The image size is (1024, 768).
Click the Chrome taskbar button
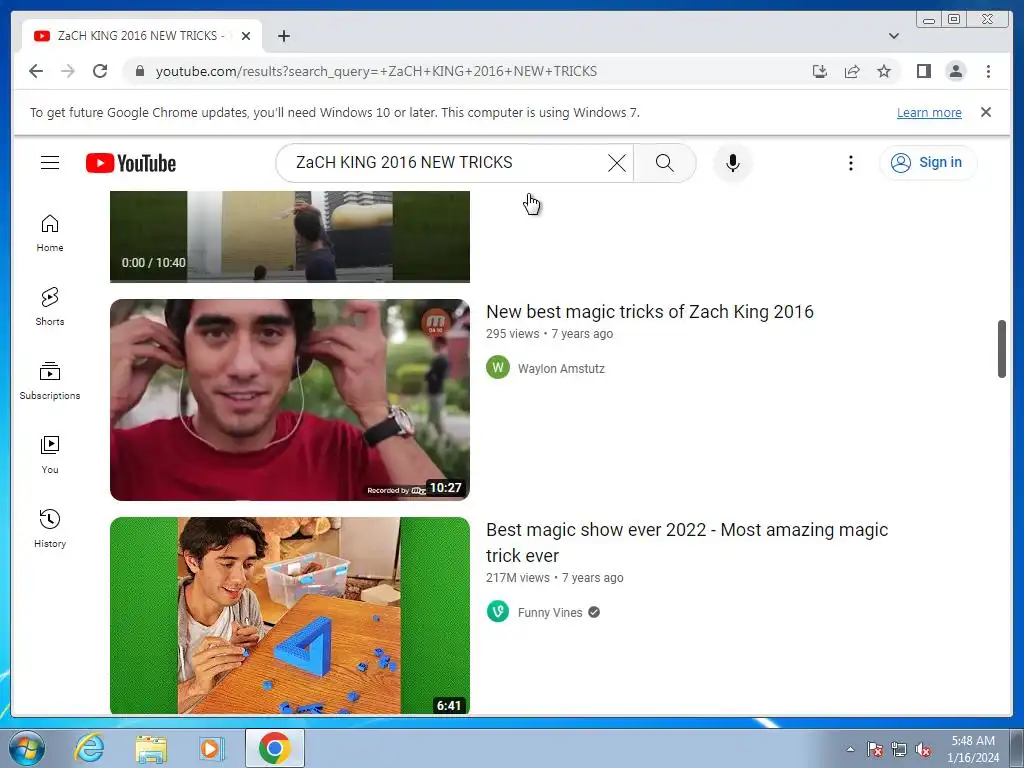pos(274,748)
